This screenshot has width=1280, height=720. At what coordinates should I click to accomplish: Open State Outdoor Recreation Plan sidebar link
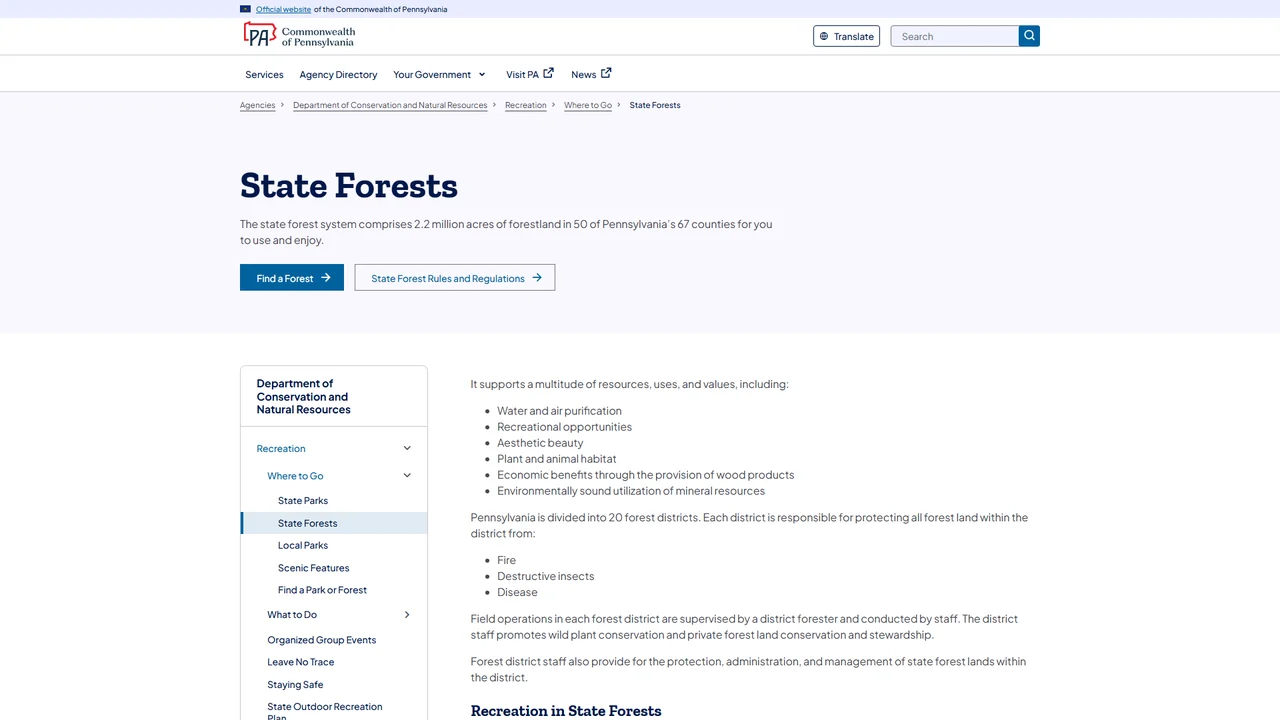pos(325,711)
